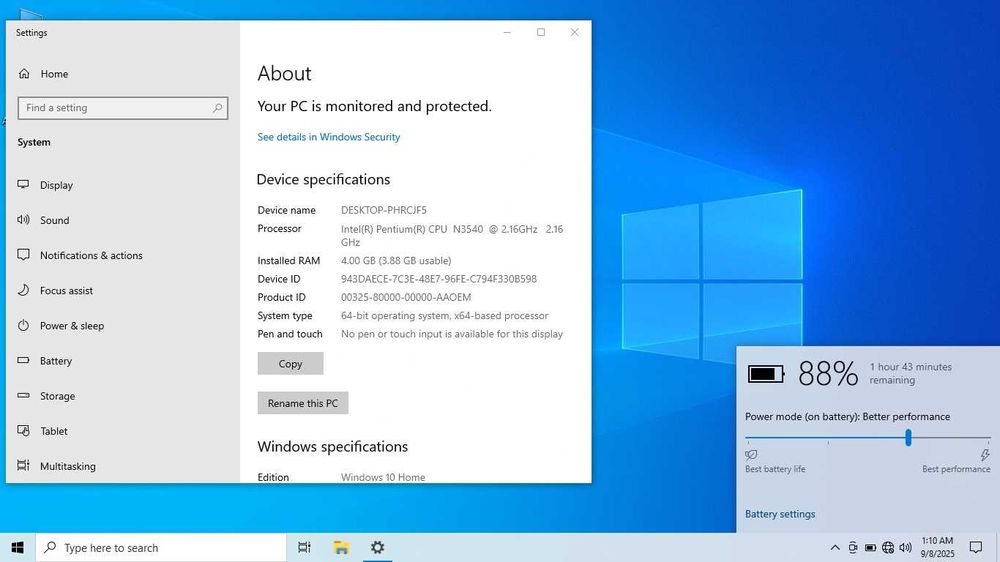Click the Windows 10 Home edition text
This screenshot has width=1000, height=562.
383,477
